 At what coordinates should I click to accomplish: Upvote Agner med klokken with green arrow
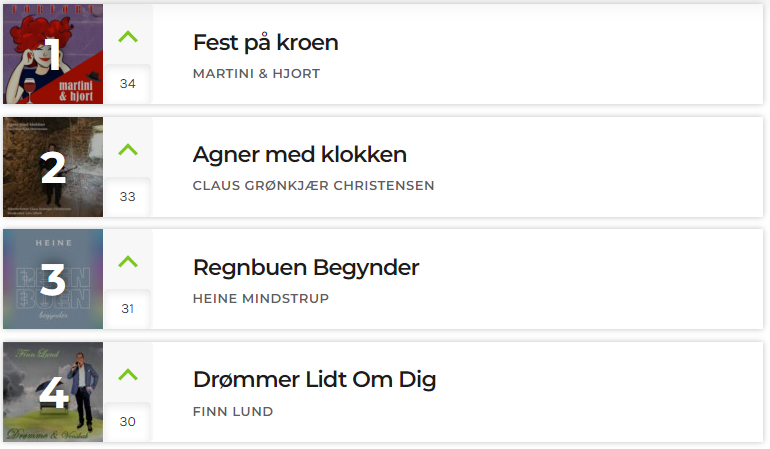point(128,149)
